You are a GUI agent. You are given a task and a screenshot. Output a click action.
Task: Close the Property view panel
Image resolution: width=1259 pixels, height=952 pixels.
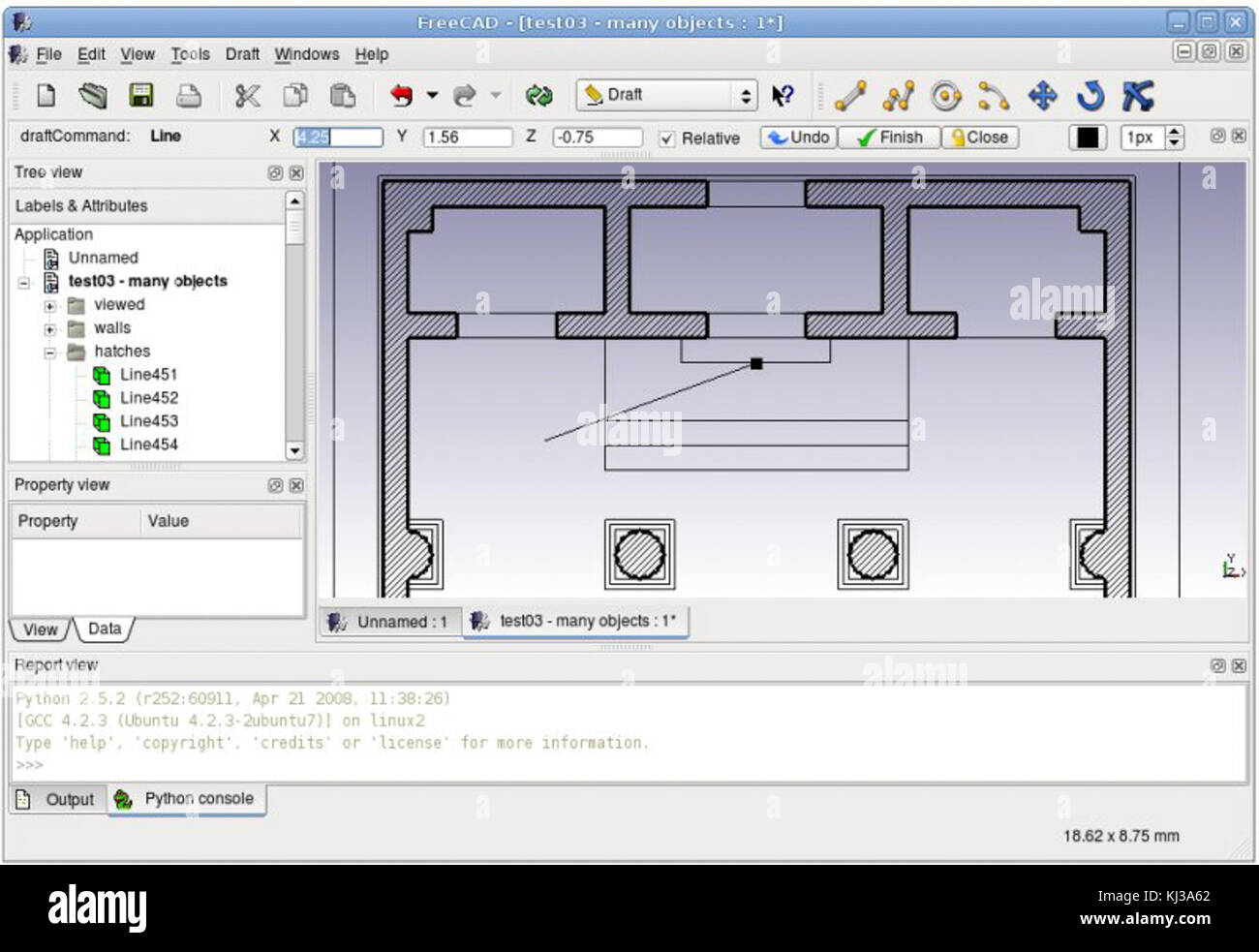(x=296, y=485)
